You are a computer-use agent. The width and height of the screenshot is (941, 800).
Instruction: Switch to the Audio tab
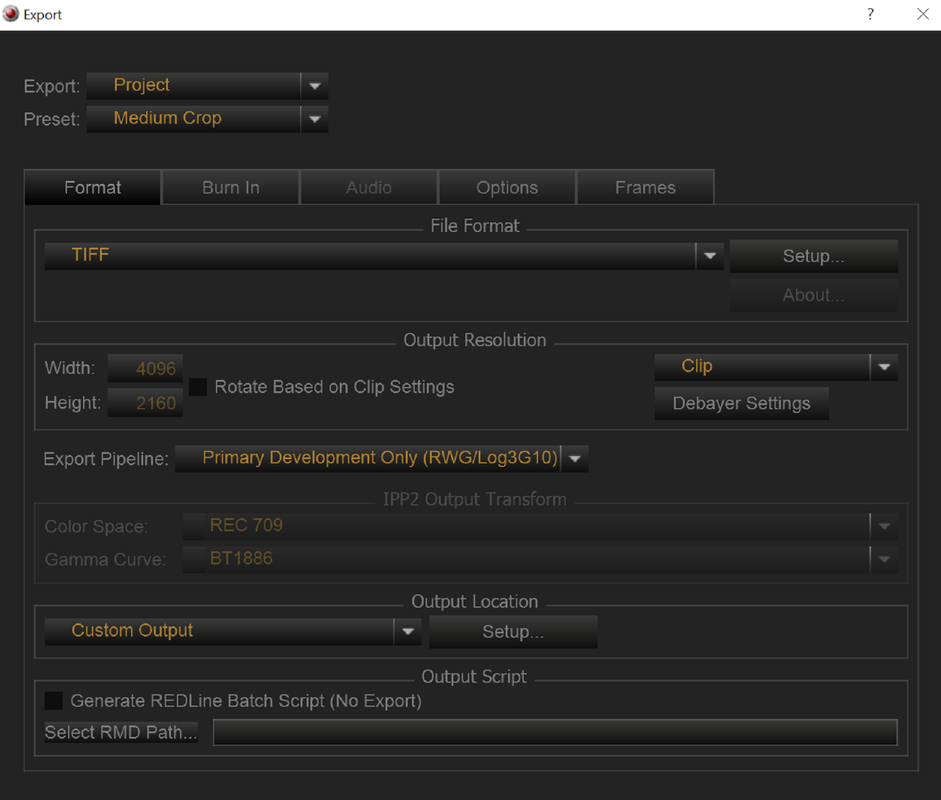[368, 187]
